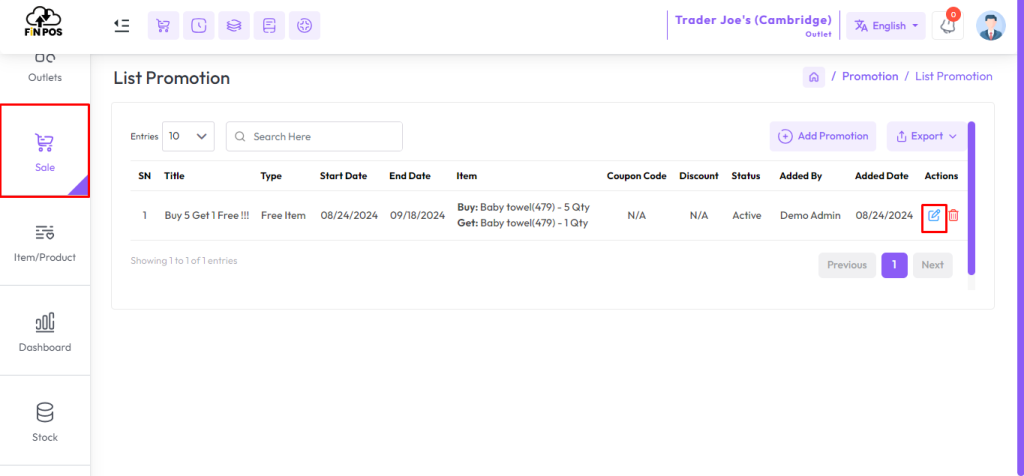Click the Add Promotion button
Screen dimensions: 1024x476
(823, 136)
